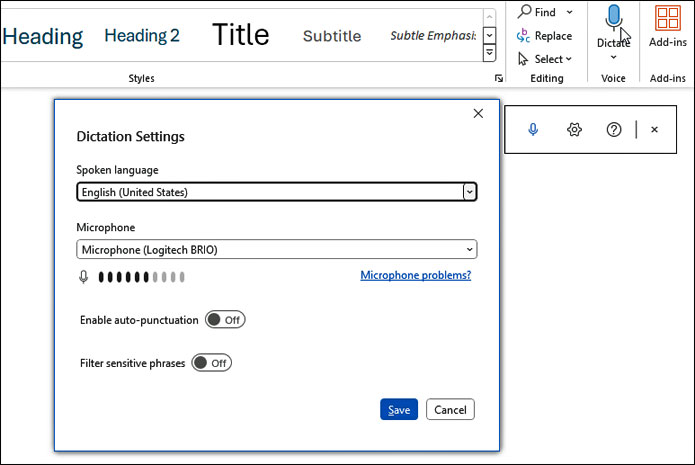Open the Microphone problems? link
Viewport: 695px width, 465px height.
click(415, 275)
